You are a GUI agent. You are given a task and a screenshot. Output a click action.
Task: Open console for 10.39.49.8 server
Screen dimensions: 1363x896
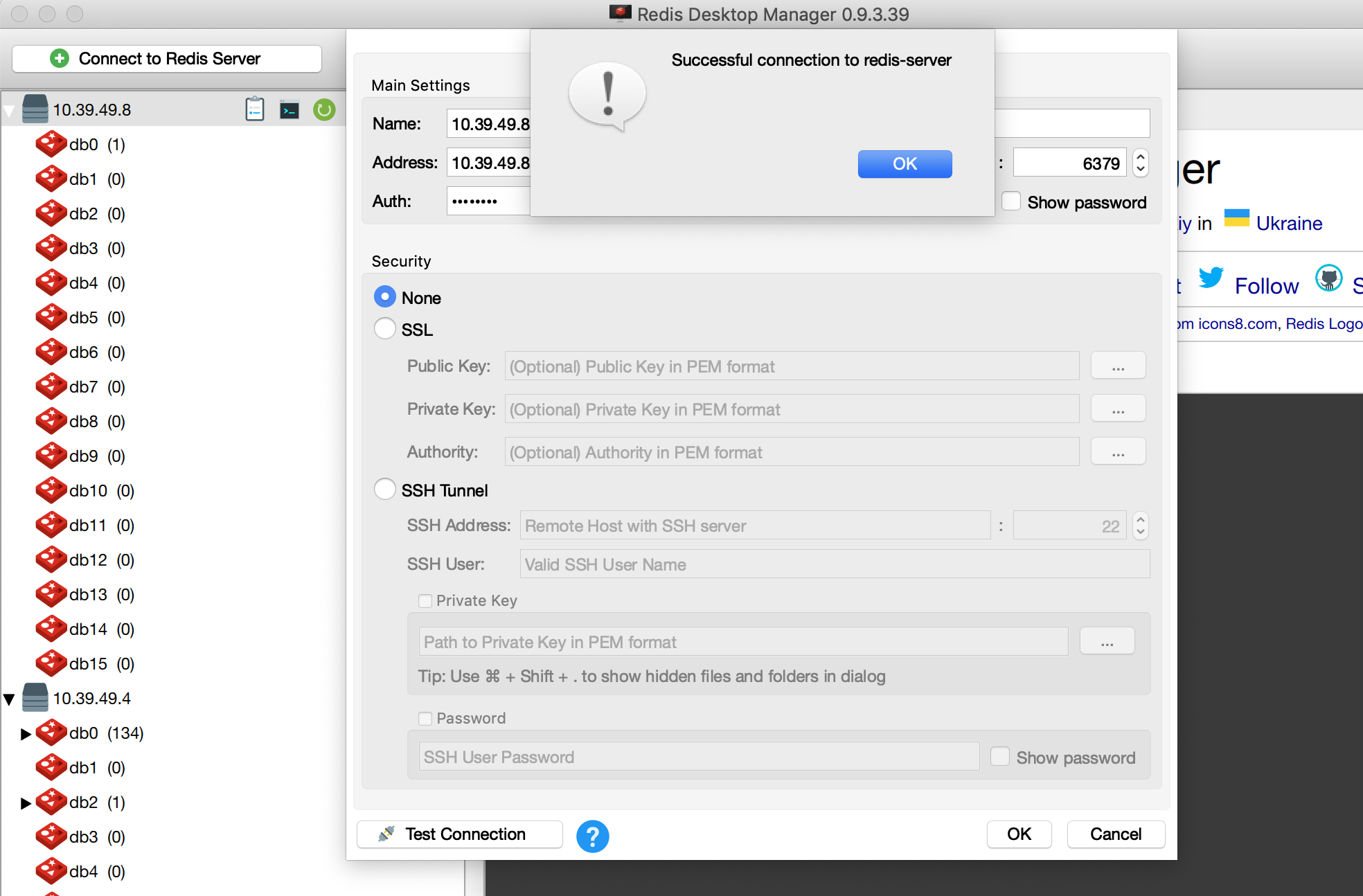click(x=289, y=109)
